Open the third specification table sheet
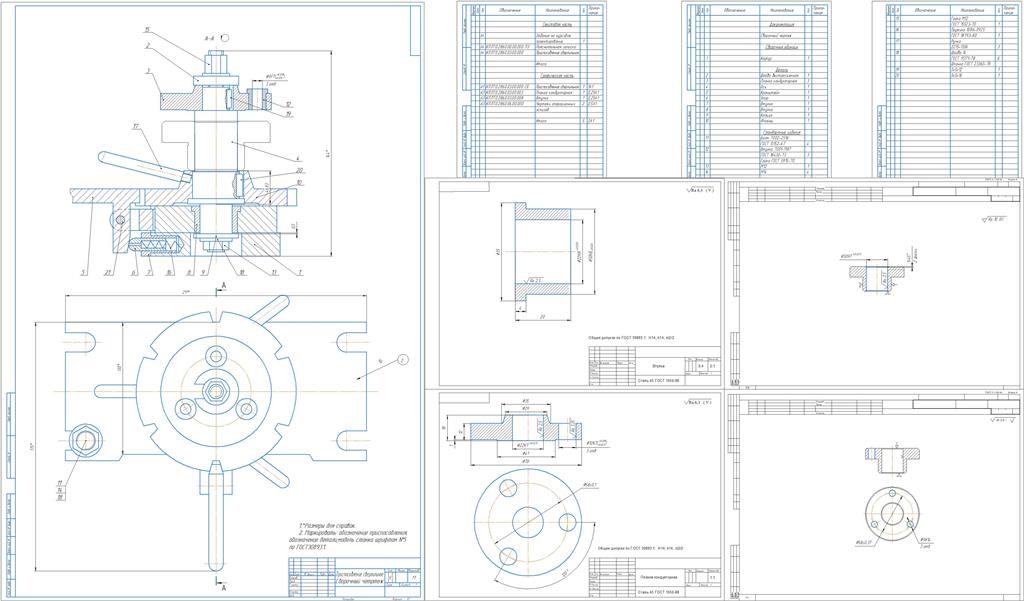 (947, 89)
